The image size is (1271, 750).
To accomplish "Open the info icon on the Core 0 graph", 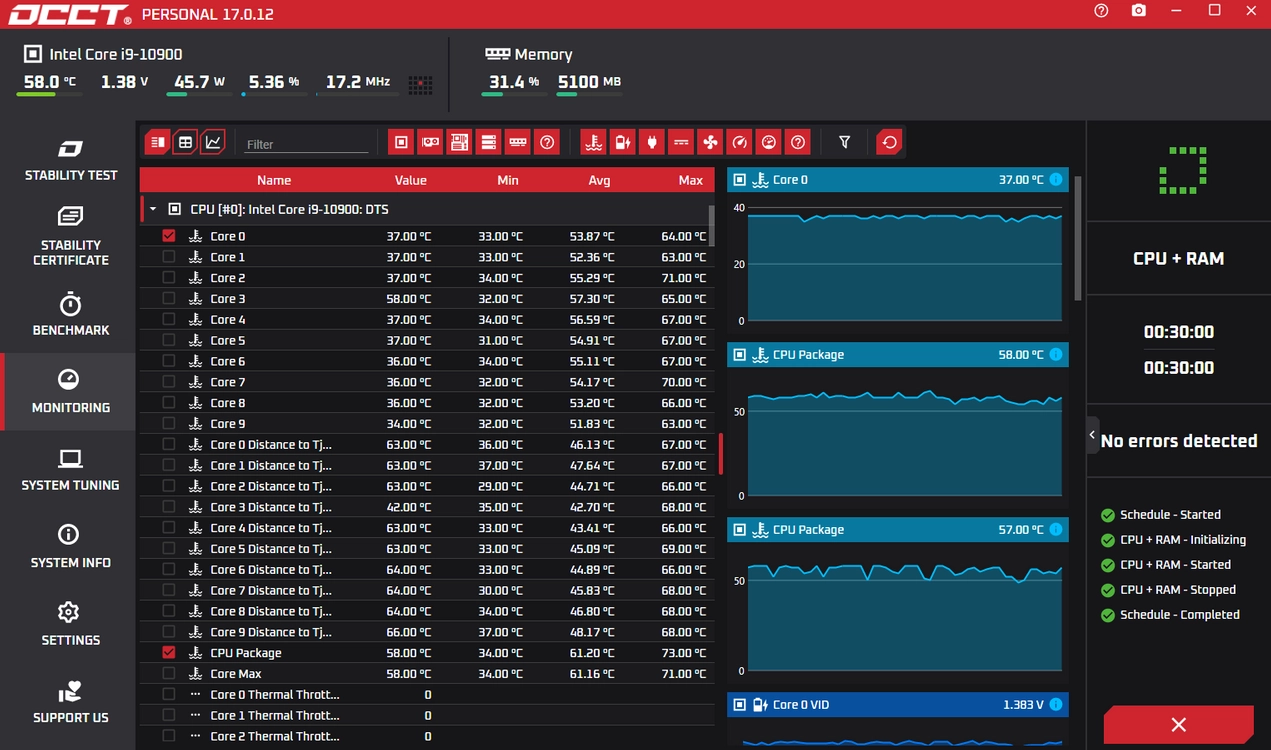I will pyautogui.click(x=1056, y=180).
